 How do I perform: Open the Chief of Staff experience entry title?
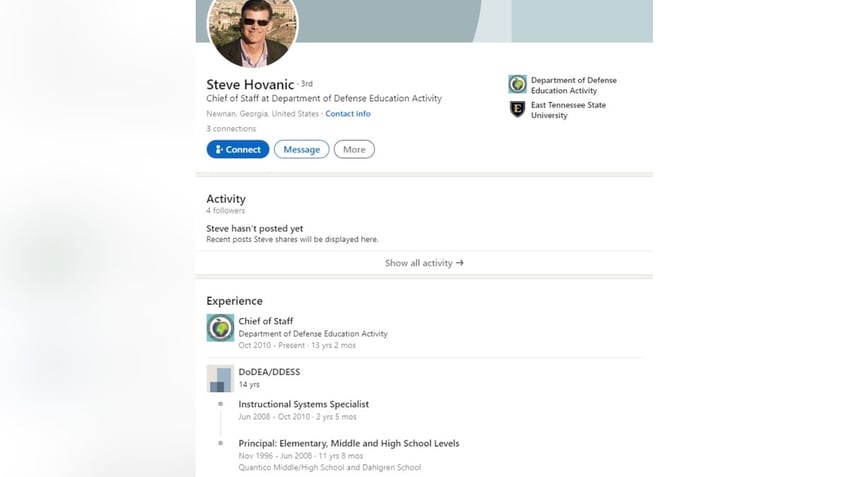266,321
